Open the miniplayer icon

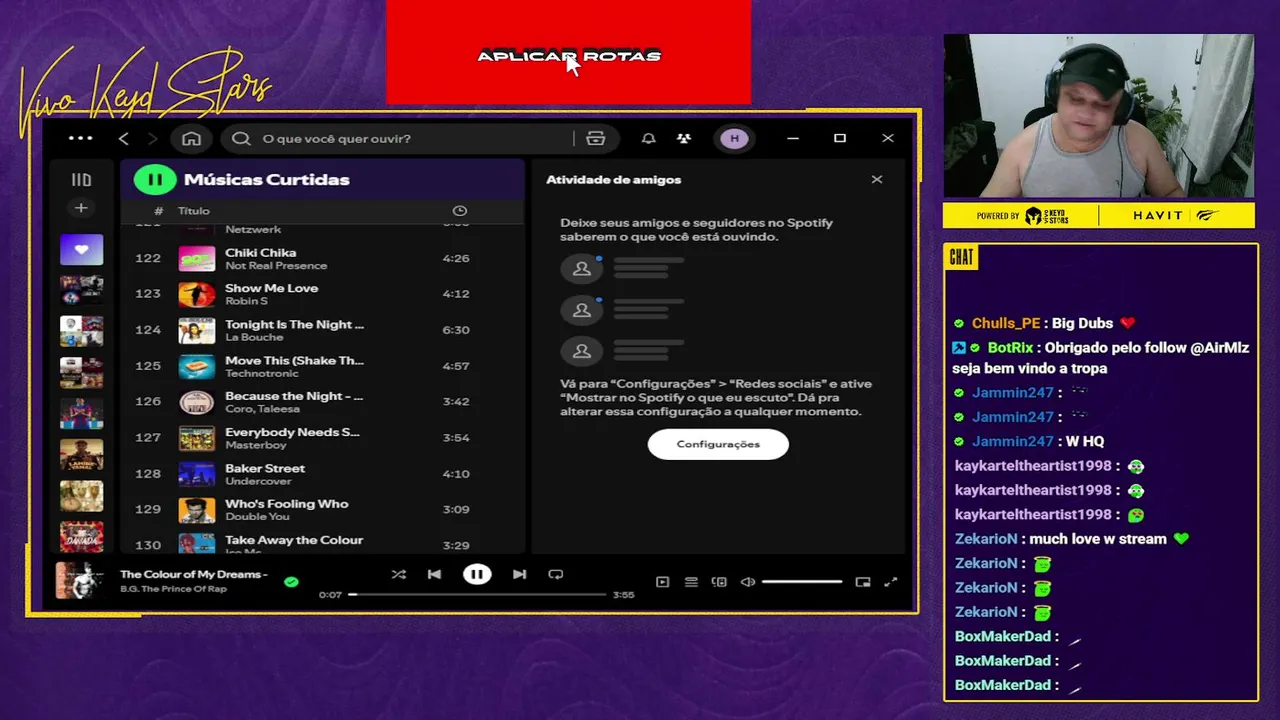[x=863, y=582]
